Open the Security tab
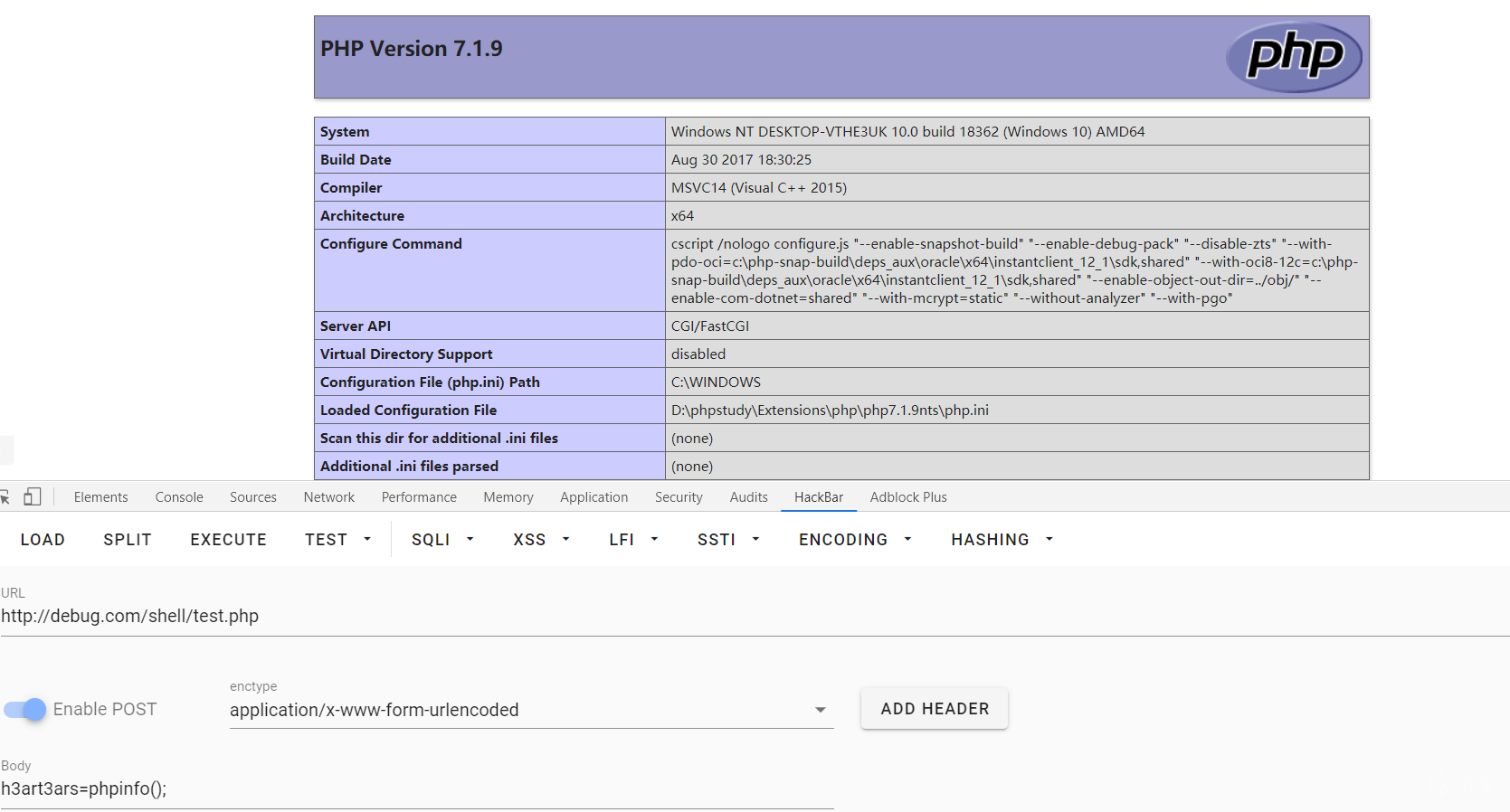Screen dimensions: 1510x812 point(679,497)
